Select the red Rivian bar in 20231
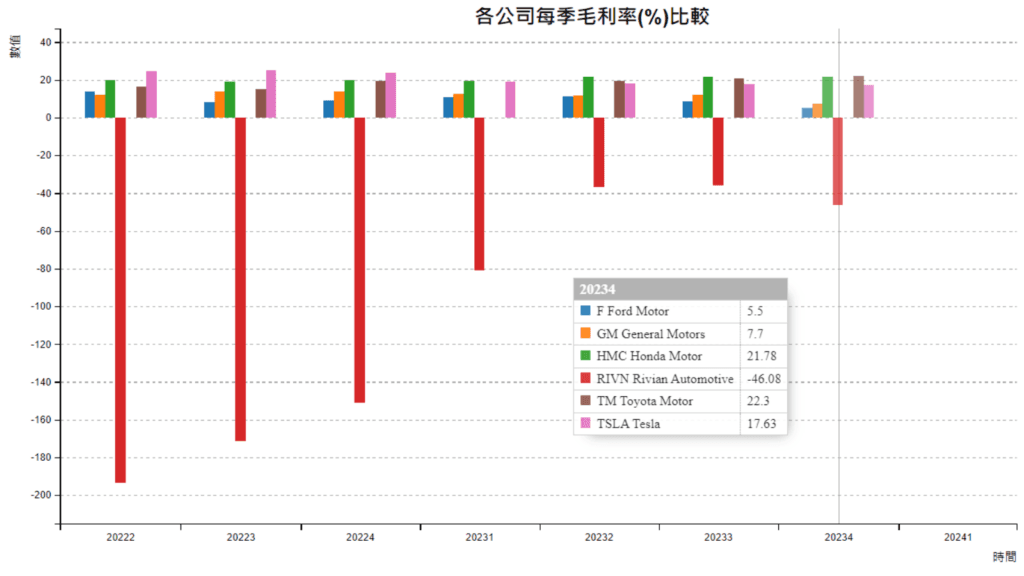Screen dimensions: 1024x576 (479, 194)
